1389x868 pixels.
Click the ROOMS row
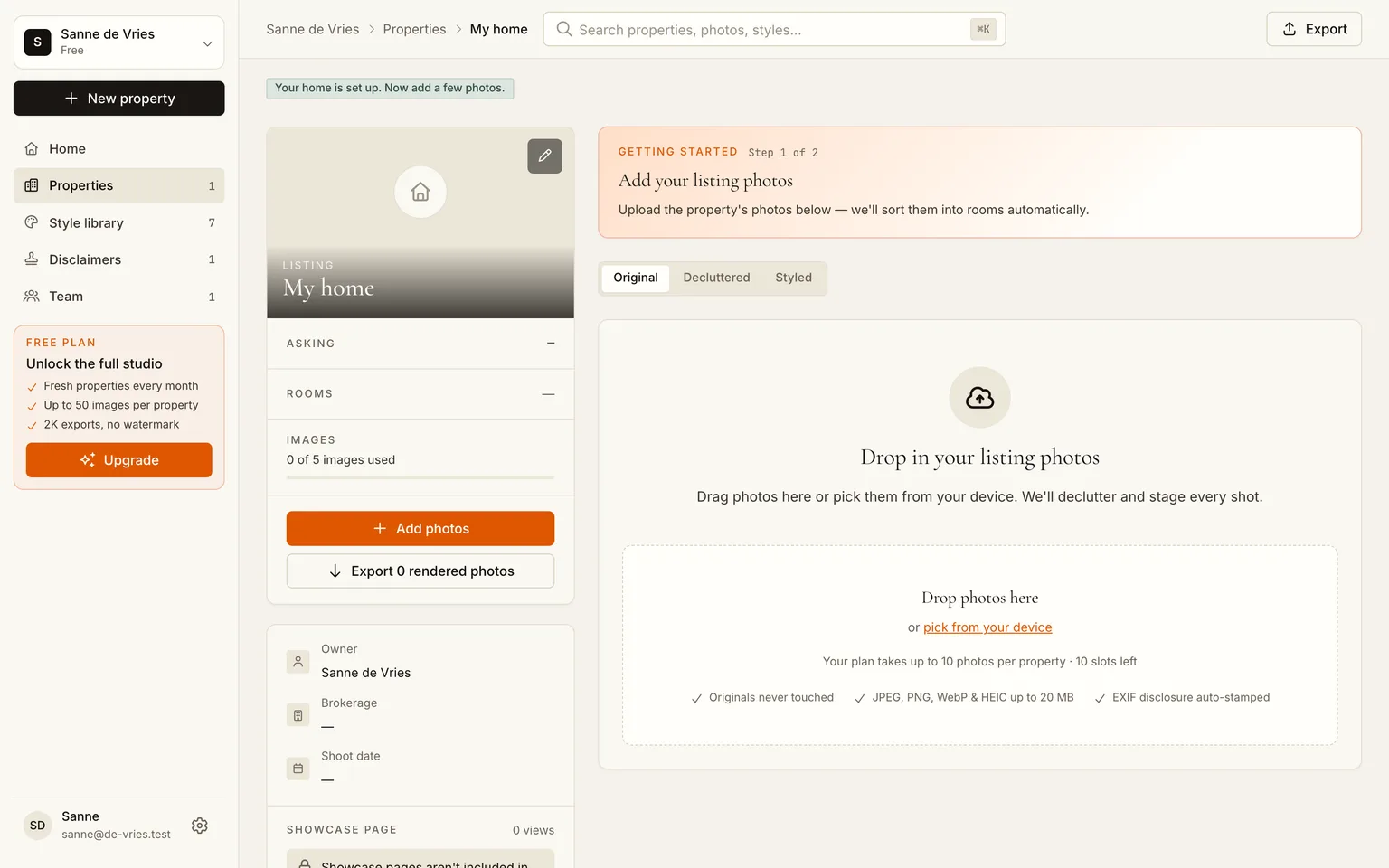pos(420,394)
